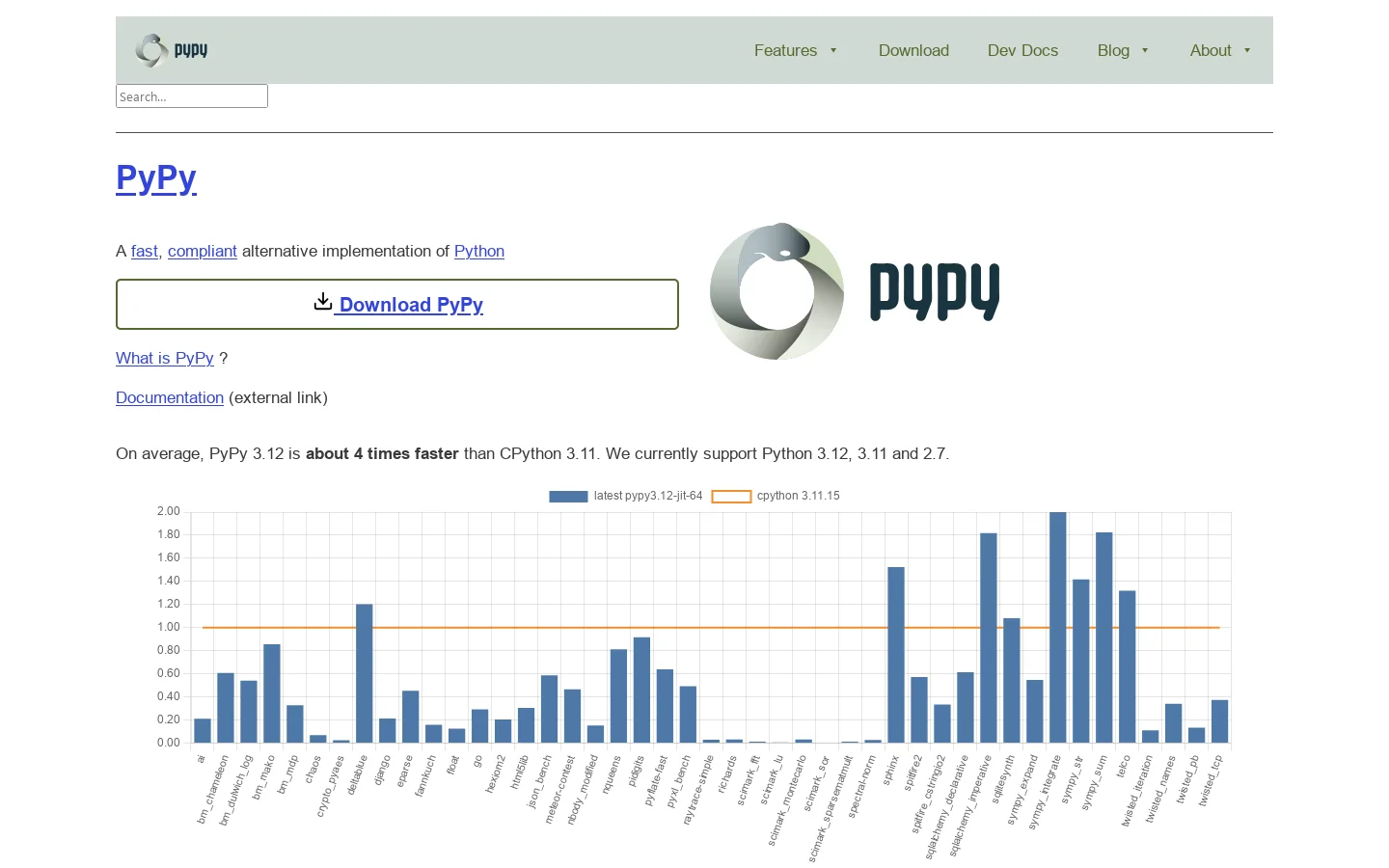Click the 'twisted_tcp' x-axis label

(1212, 780)
